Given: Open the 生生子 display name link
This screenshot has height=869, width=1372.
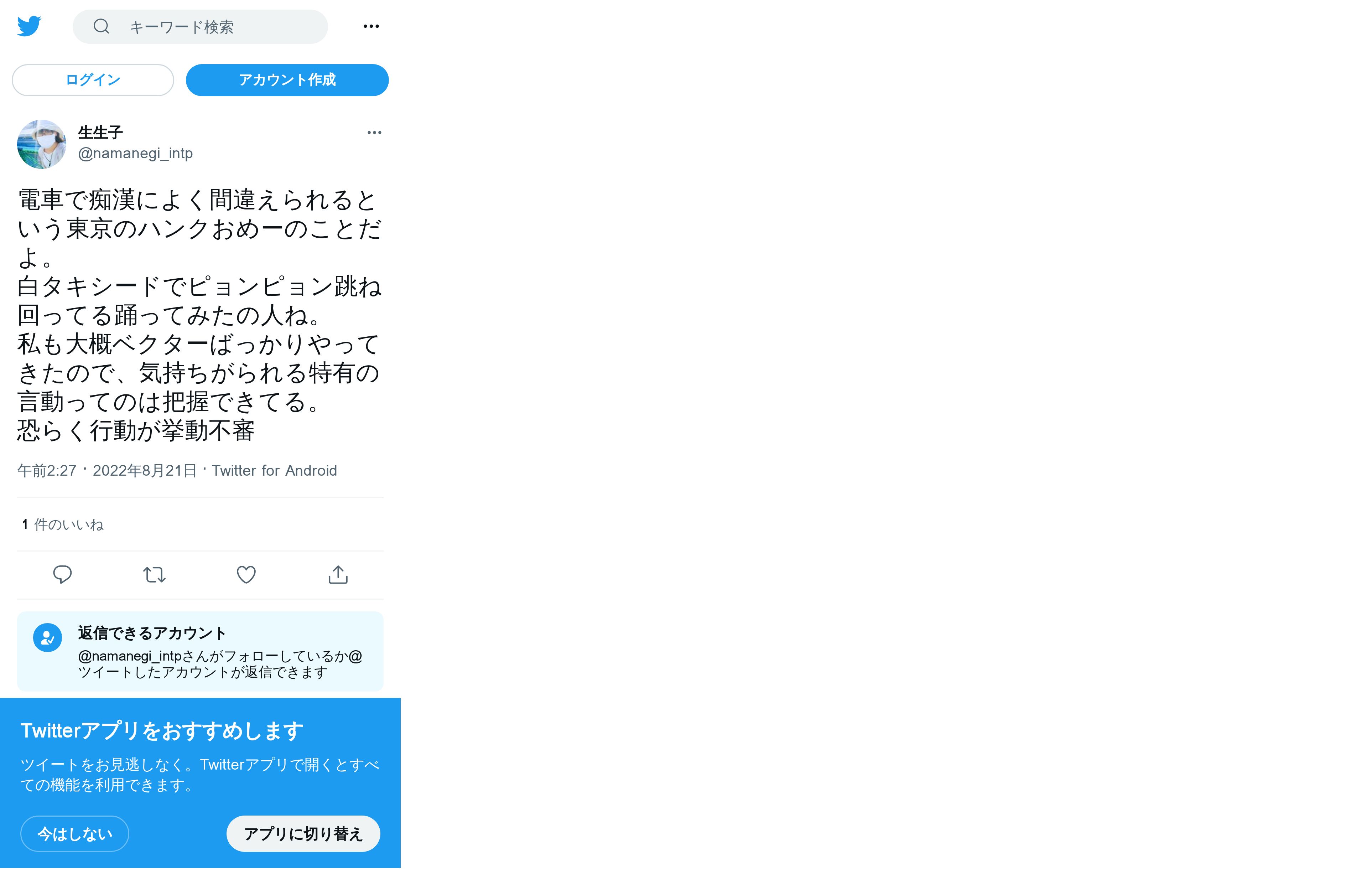Looking at the screenshot, I should (x=100, y=133).
